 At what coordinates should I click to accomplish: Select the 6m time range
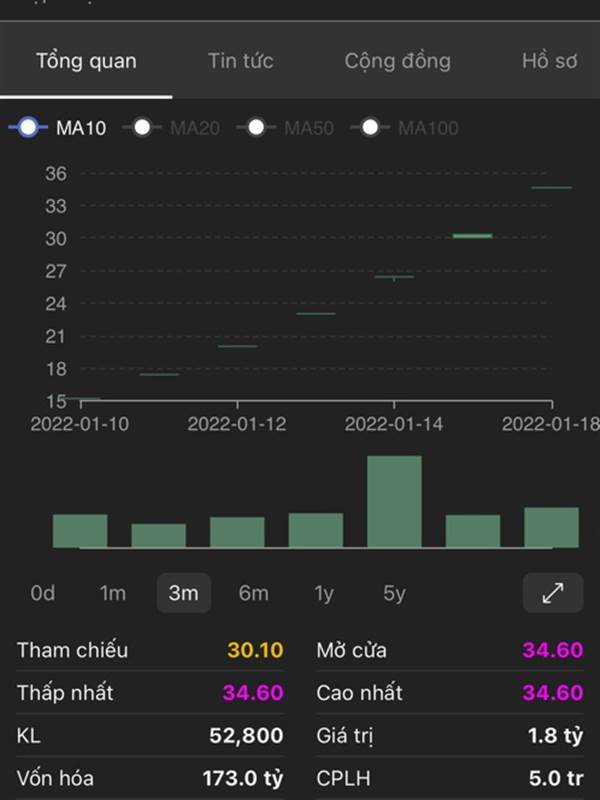(x=254, y=593)
